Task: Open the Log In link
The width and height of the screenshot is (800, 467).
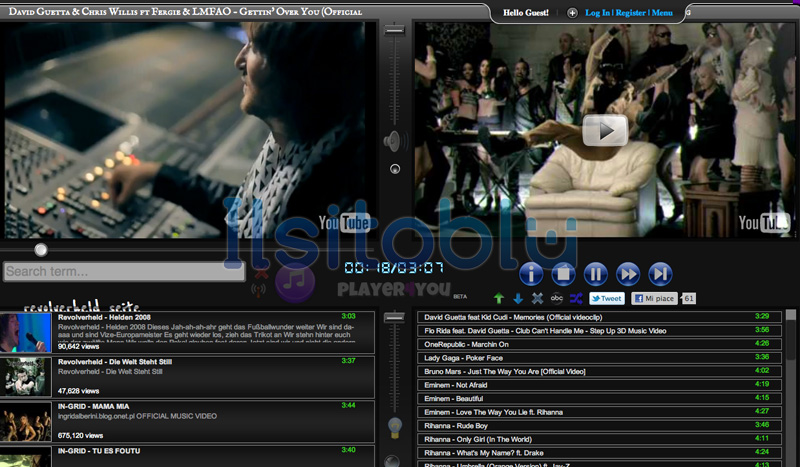Action: point(597,13)
